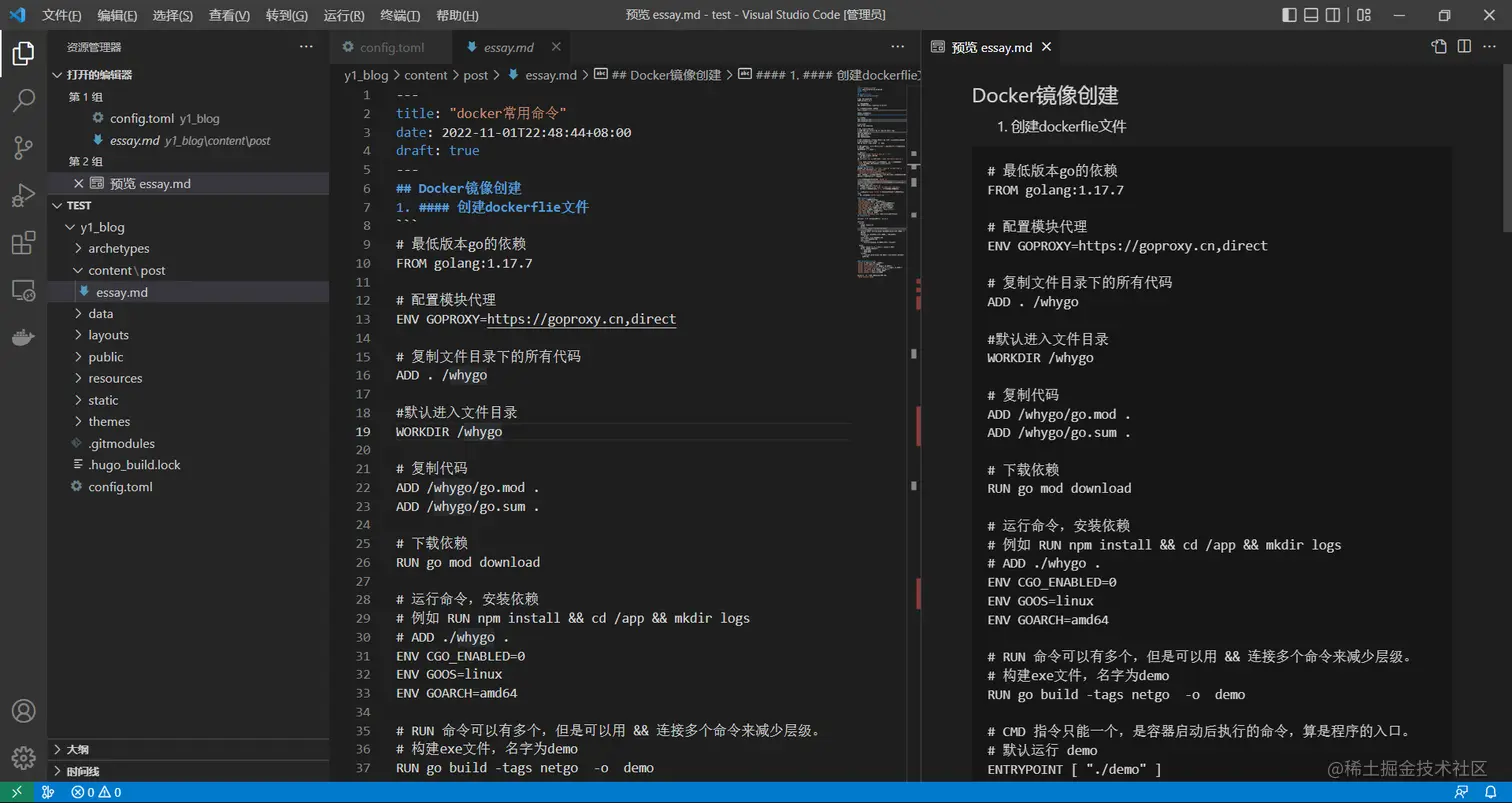Open preview editor More Actions ellipsis
1512x803 pixels.
coord(1490,46)
